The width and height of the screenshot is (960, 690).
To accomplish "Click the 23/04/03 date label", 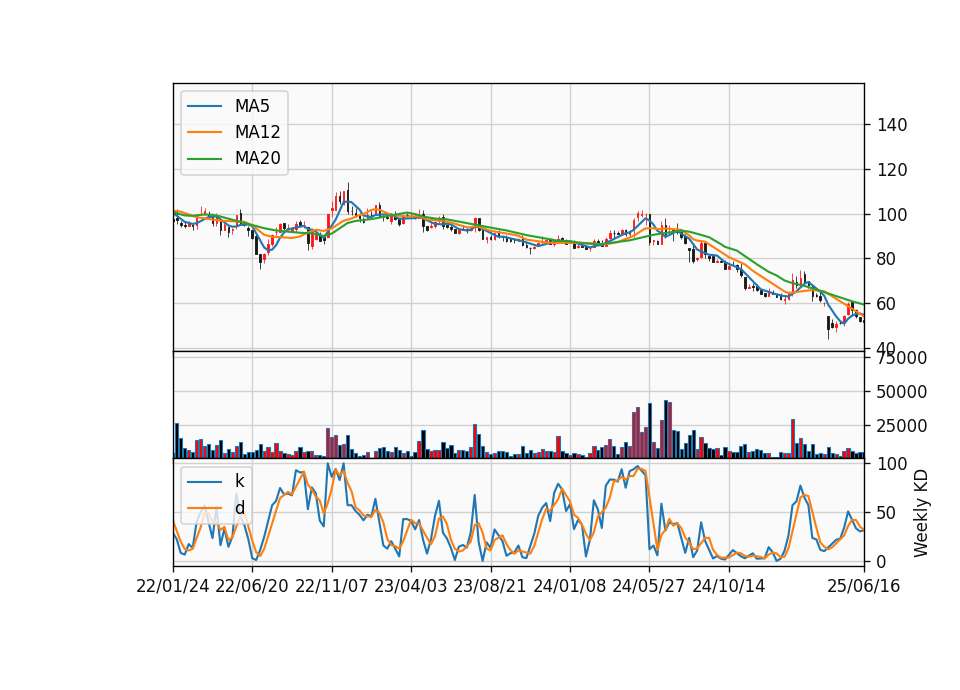I will click(x=411, y=586).
